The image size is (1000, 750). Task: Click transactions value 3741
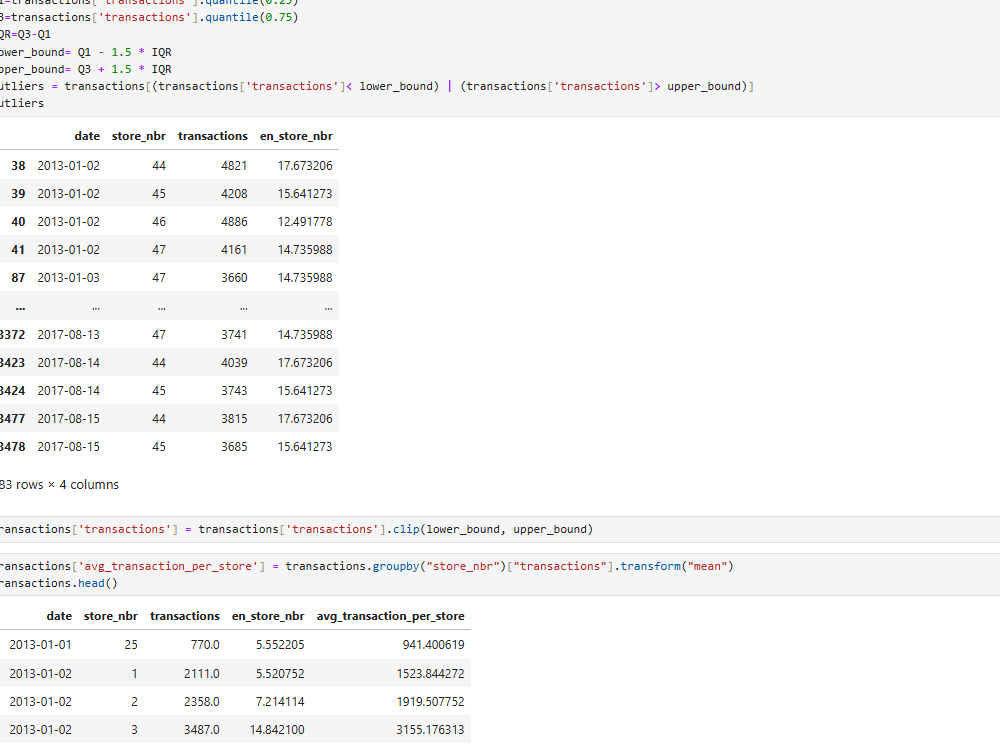click(234, 335)
